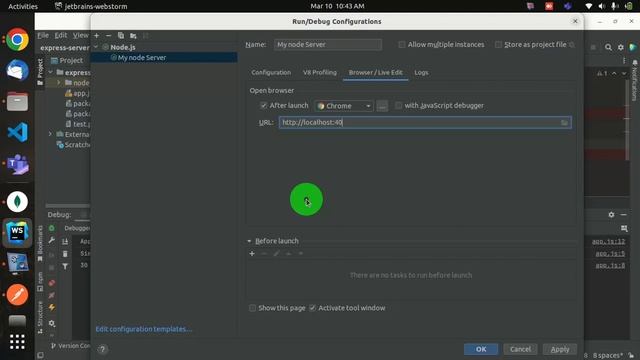Open the Project tool window side tab
The width and height of the screenshot is (640, 360).
[x=40, y=72]
